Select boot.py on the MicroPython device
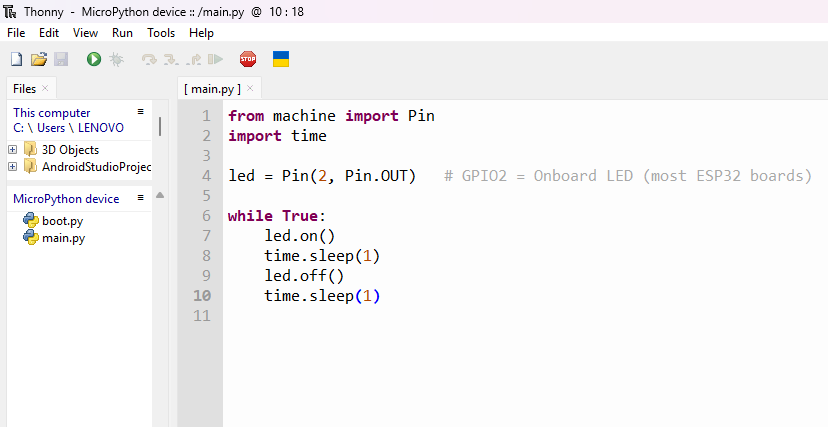The width and height of the screenshot is (828, 427). 62,221
